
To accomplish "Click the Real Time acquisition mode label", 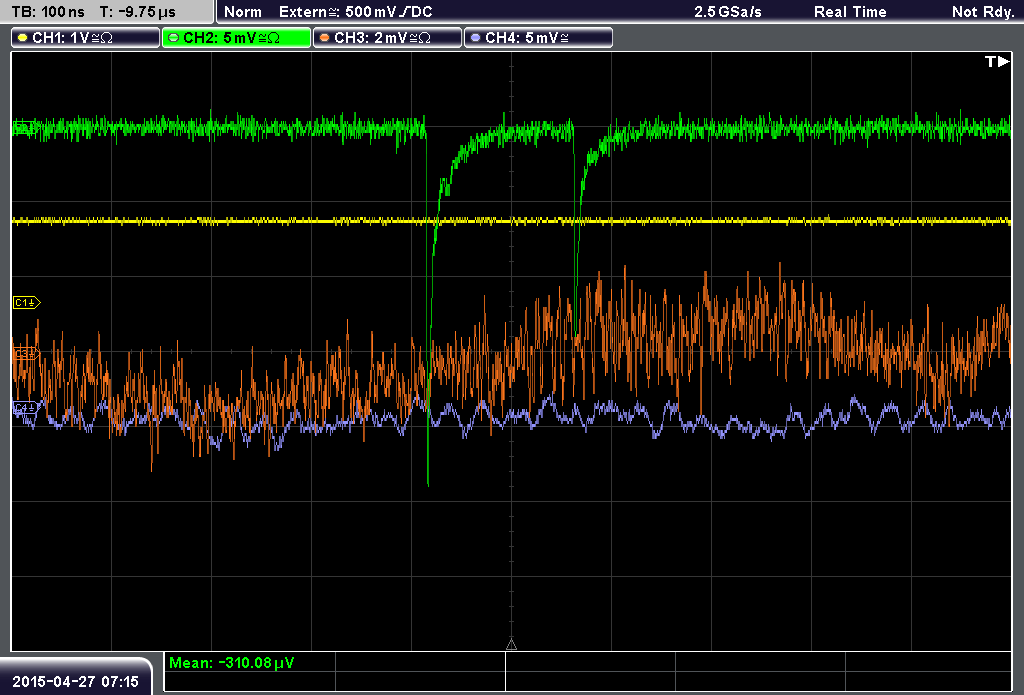I will (850, 12).
